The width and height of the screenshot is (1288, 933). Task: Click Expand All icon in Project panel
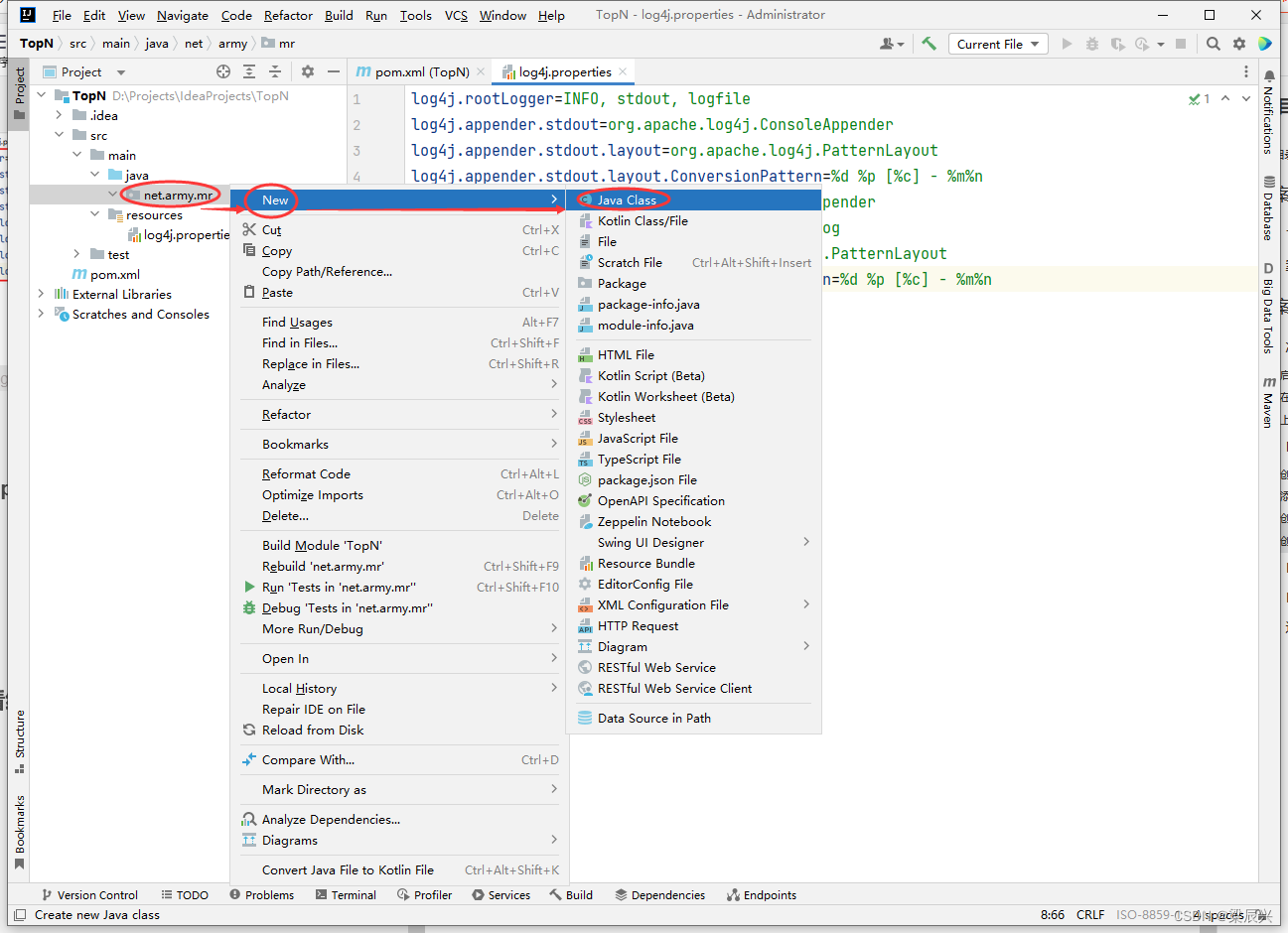[x=249, y=71]
